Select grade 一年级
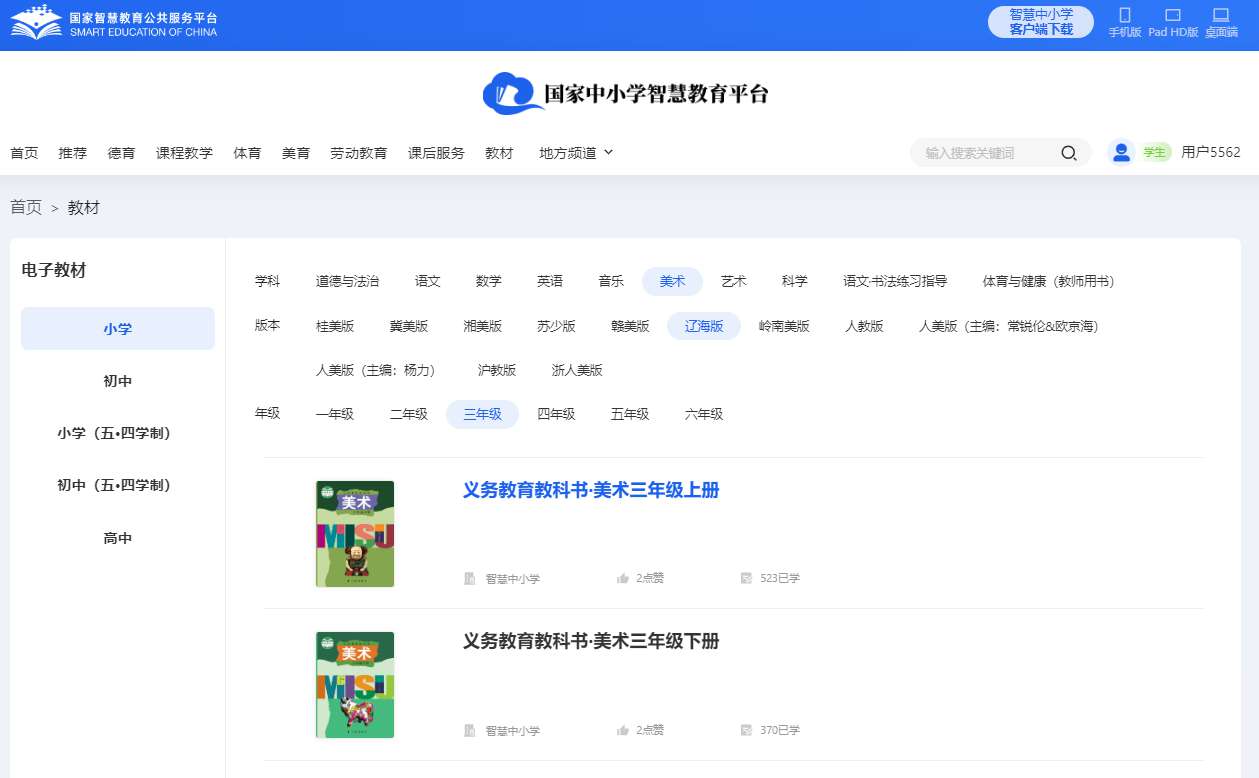The width and height of the screenshot is (1259, 778). coord(335,414)
